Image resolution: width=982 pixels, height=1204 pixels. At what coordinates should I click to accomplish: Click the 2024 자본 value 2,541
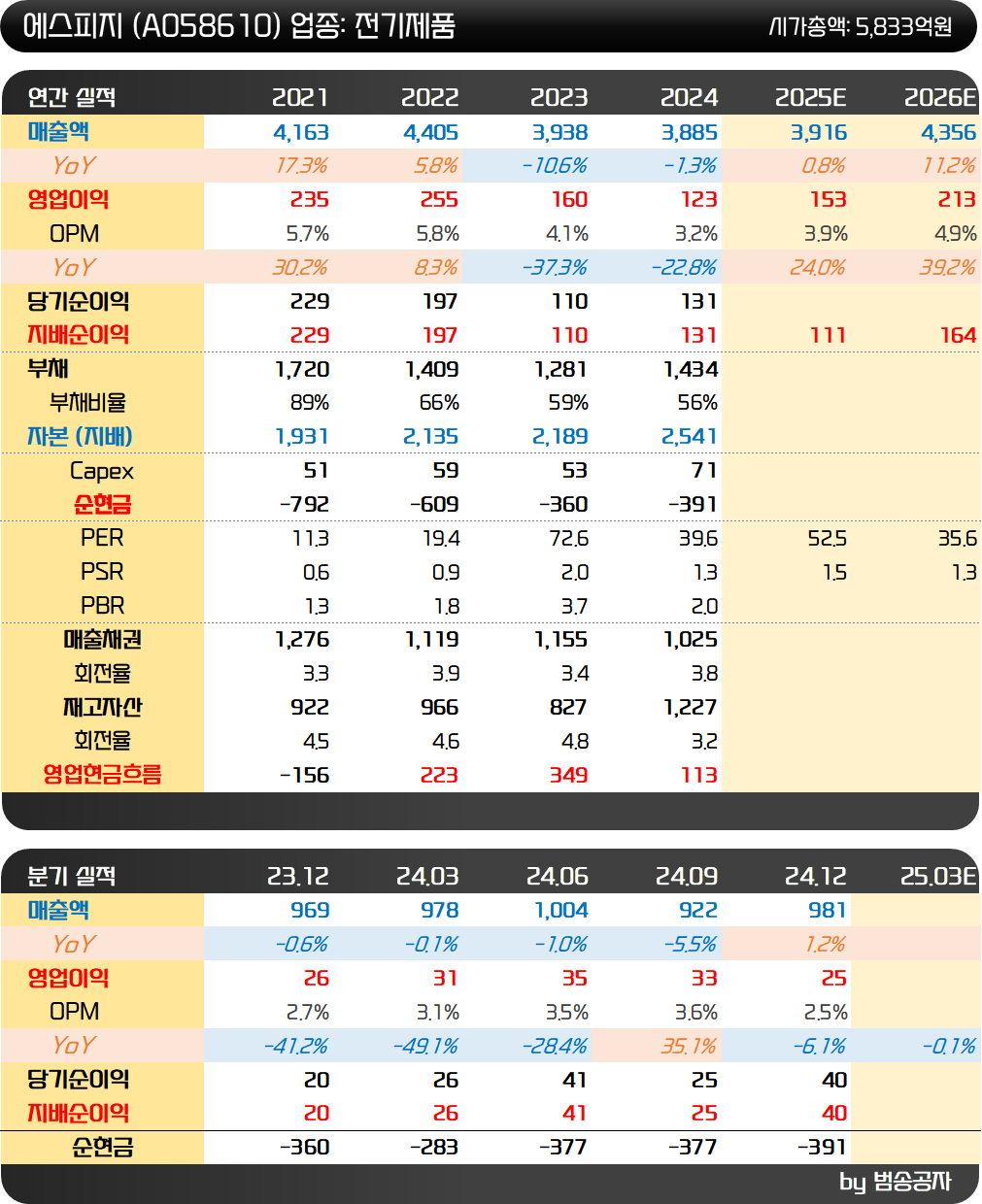coord(690,436)
